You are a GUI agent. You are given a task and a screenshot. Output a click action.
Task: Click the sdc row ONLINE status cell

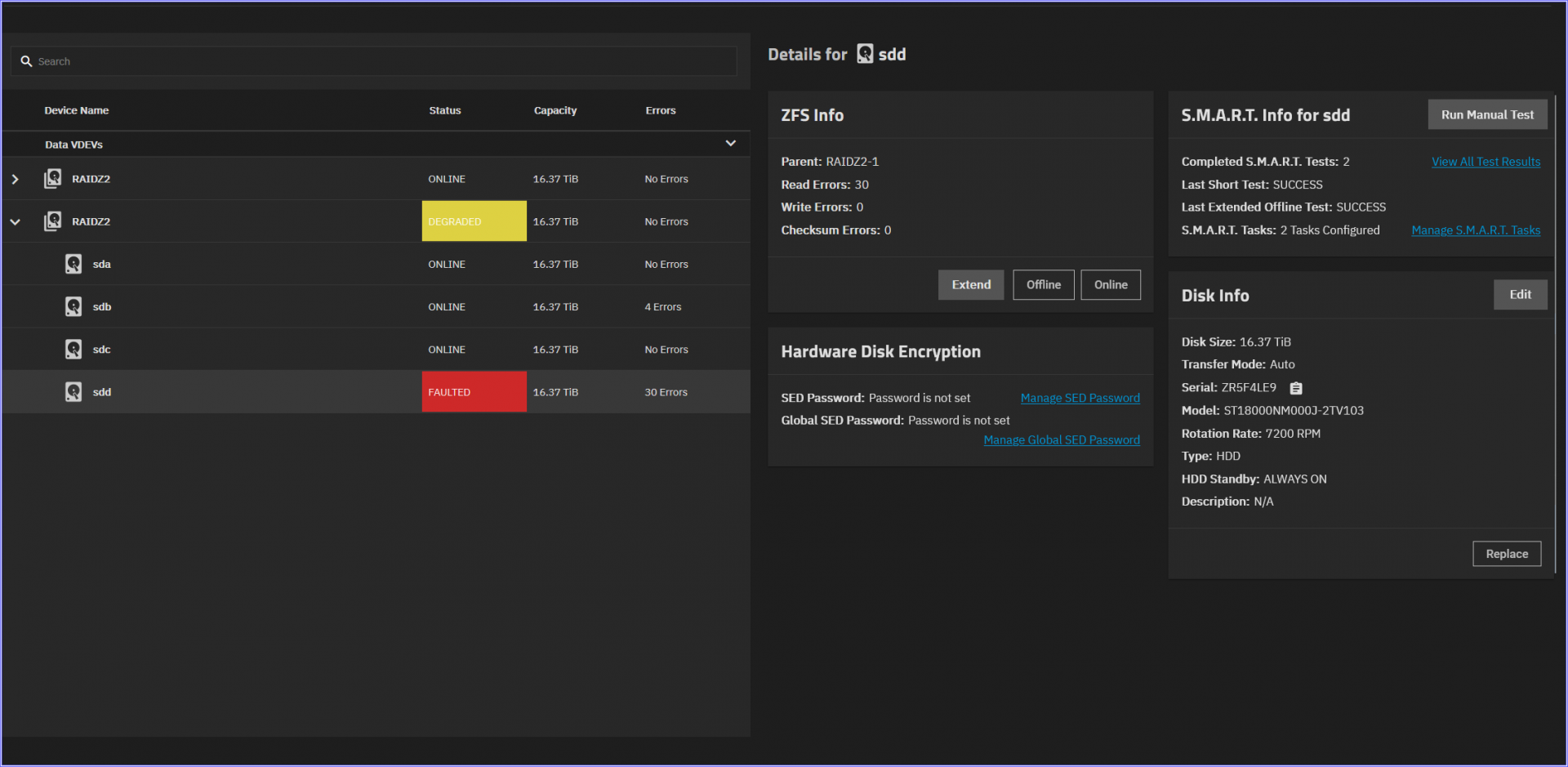coord(447,350)
